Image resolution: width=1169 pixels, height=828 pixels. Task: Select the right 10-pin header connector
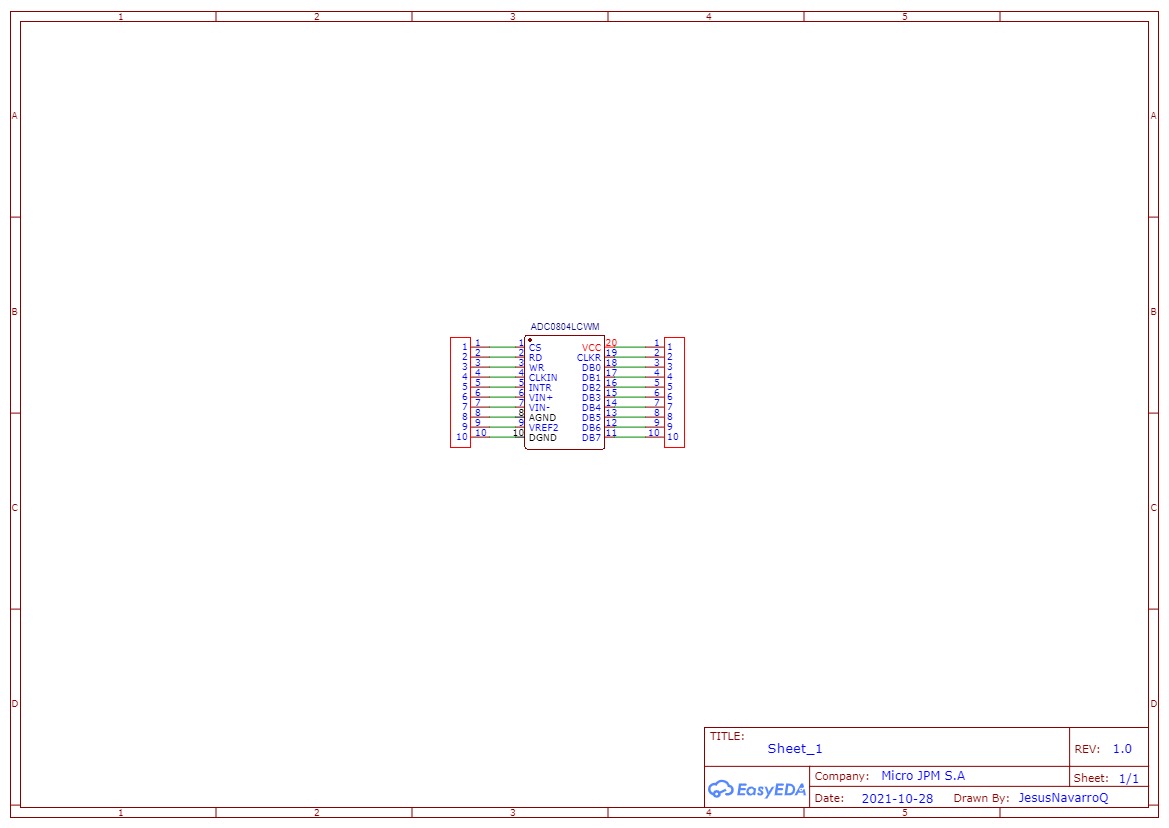pyautogui.click(x=672, y=392)
